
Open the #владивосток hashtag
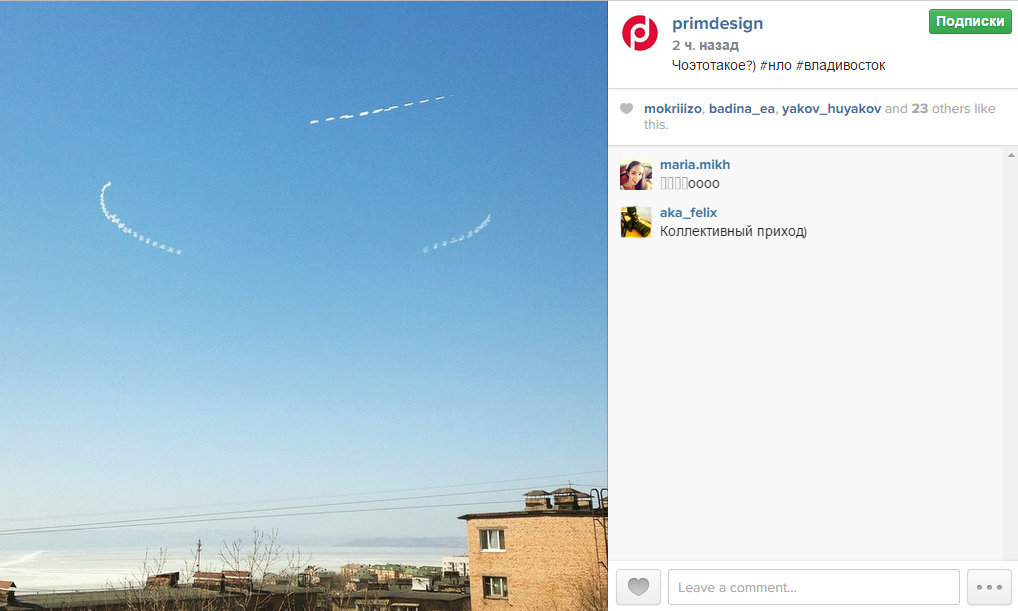(x=841, y=66)
